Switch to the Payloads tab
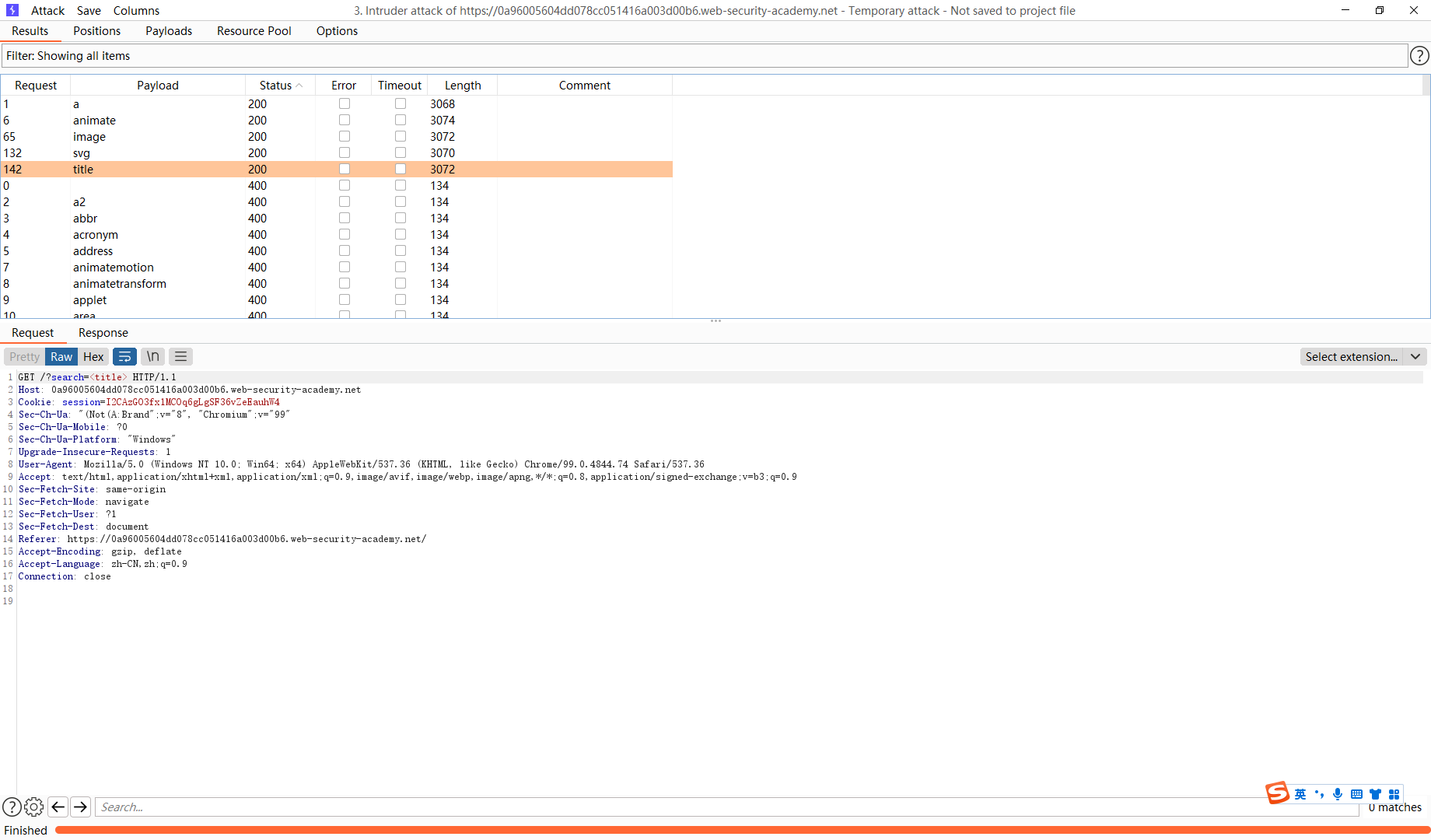Viewport: 1431px width, 840px height. click(x=169, y=30)
